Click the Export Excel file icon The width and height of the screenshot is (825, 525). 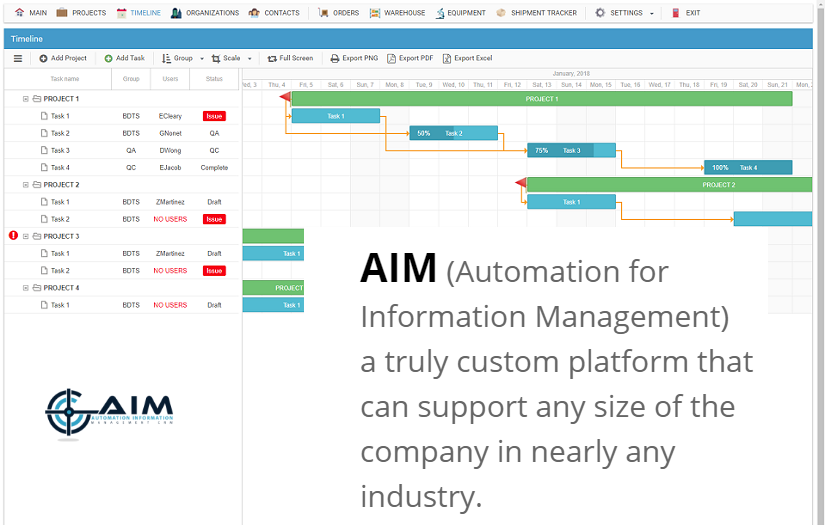pyautogui.click(x=447, y=58)
